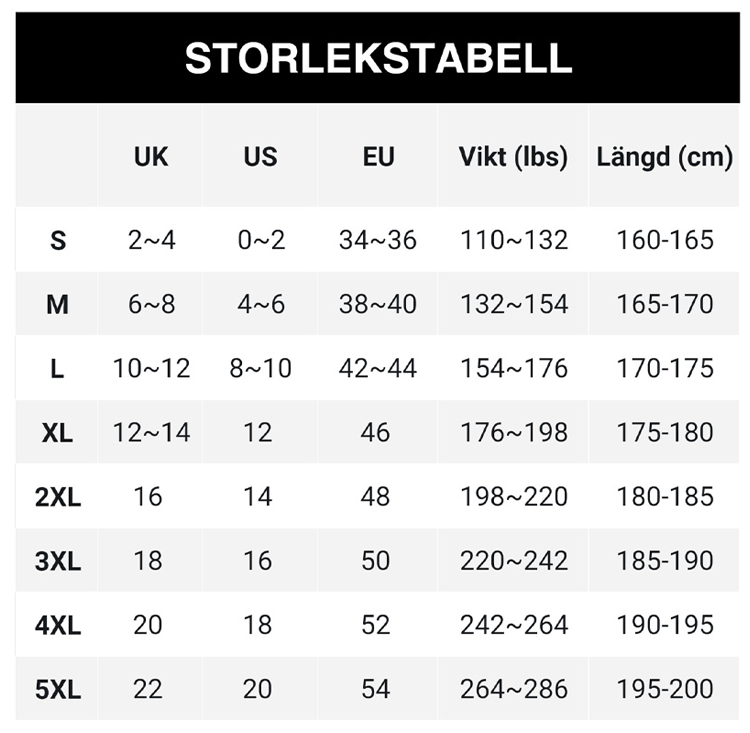Select the 3XL size row label
Image resolution: width=750 pixels, height=733 pixels.
pos(58,561)
